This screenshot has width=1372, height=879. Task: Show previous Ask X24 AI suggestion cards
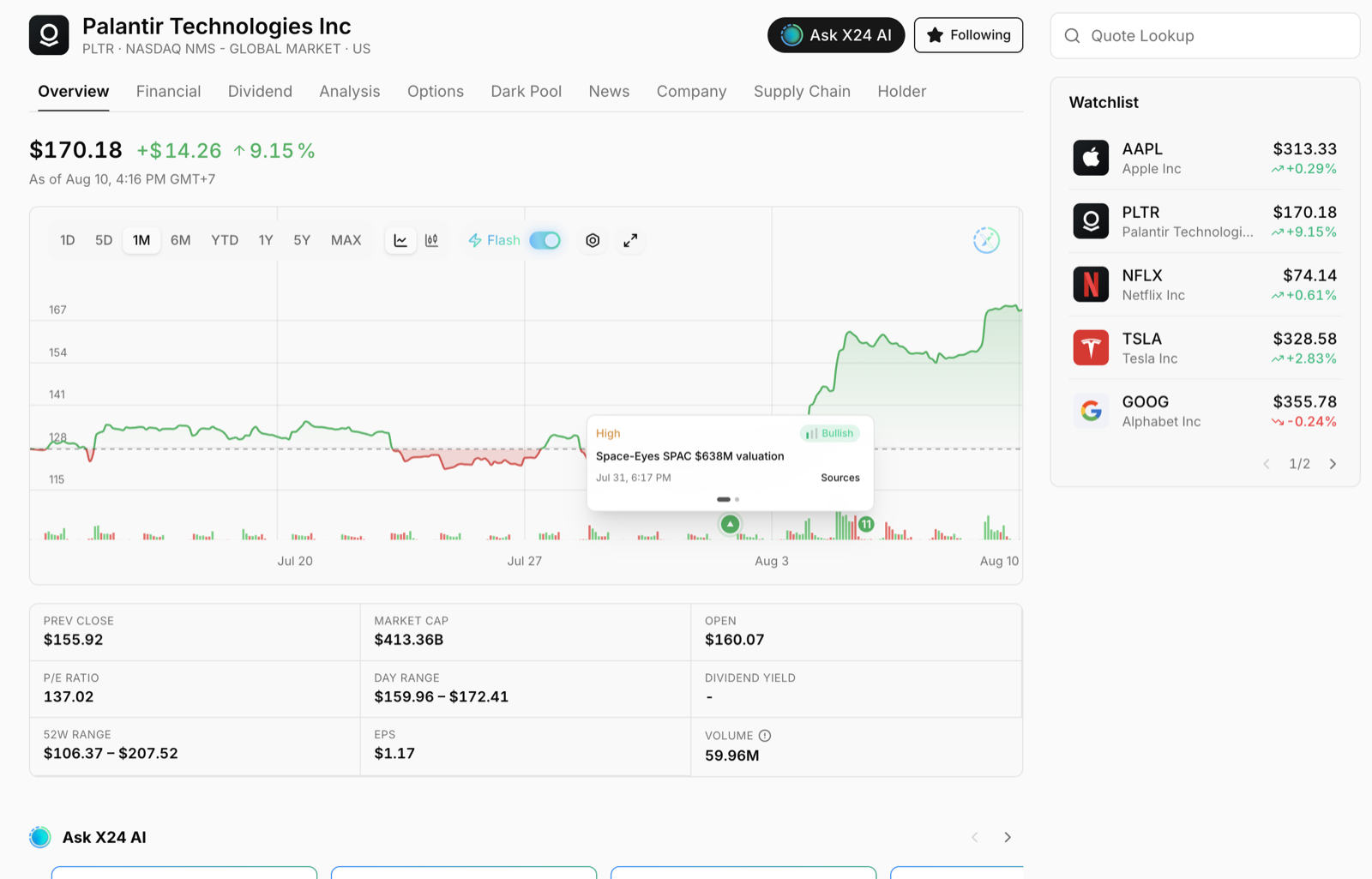975,837
